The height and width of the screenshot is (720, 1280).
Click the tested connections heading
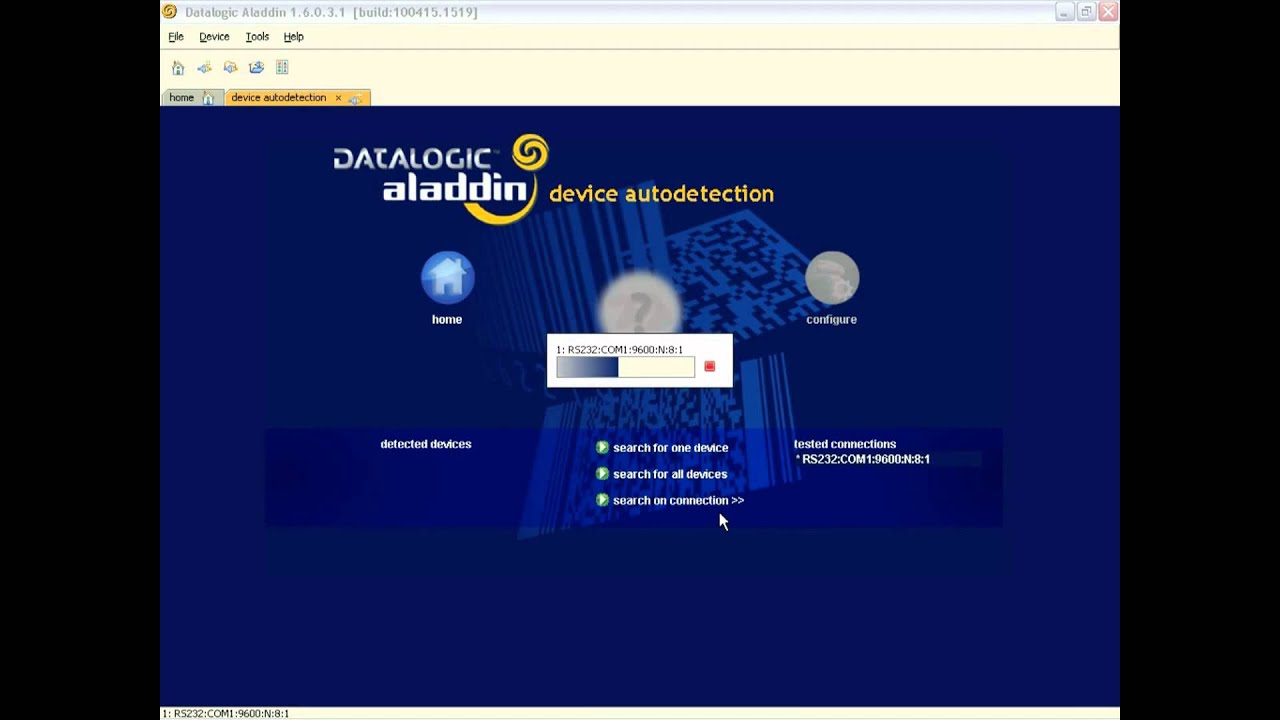pos(845,444)
